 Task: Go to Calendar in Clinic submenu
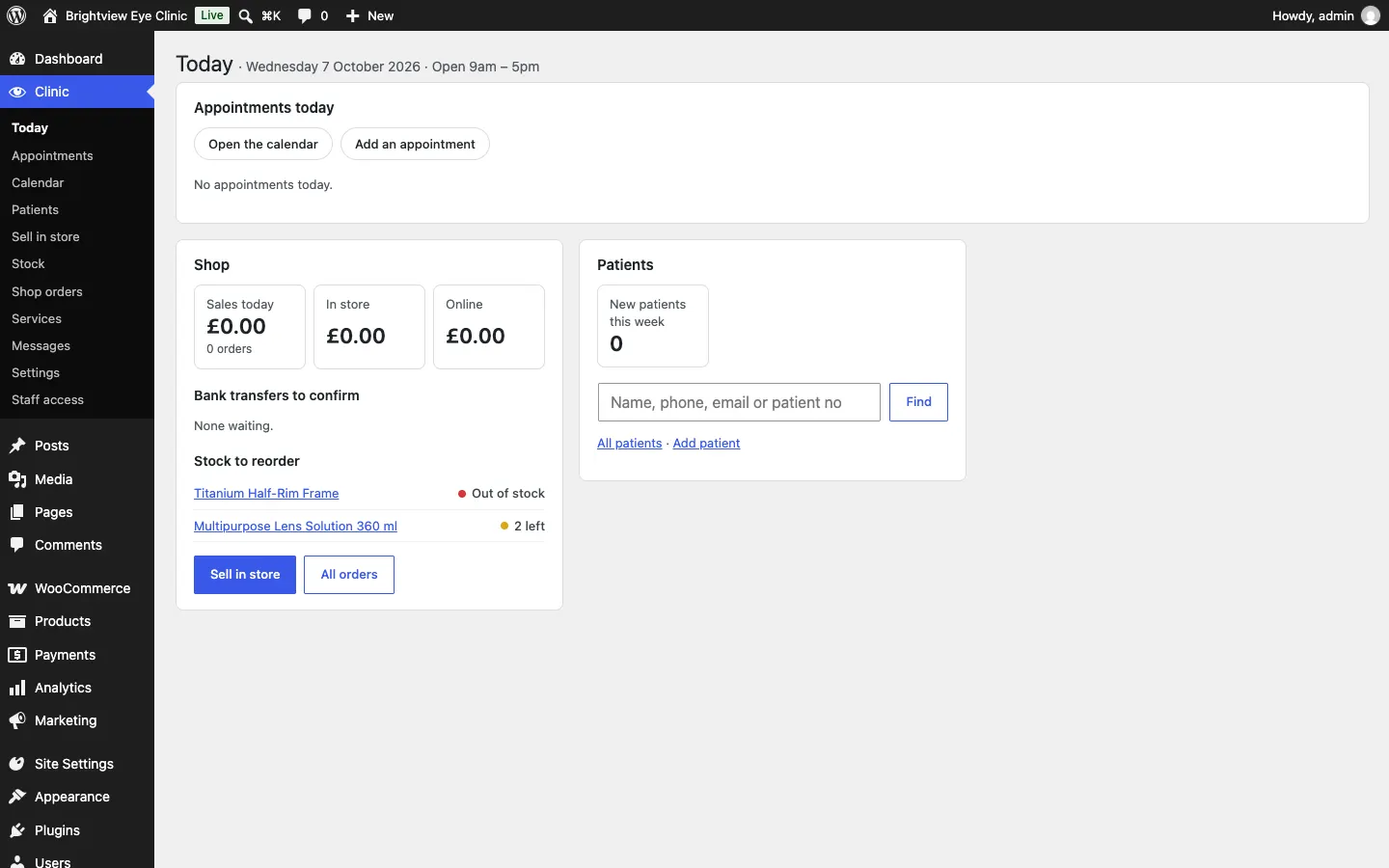[x=38, y=182]
